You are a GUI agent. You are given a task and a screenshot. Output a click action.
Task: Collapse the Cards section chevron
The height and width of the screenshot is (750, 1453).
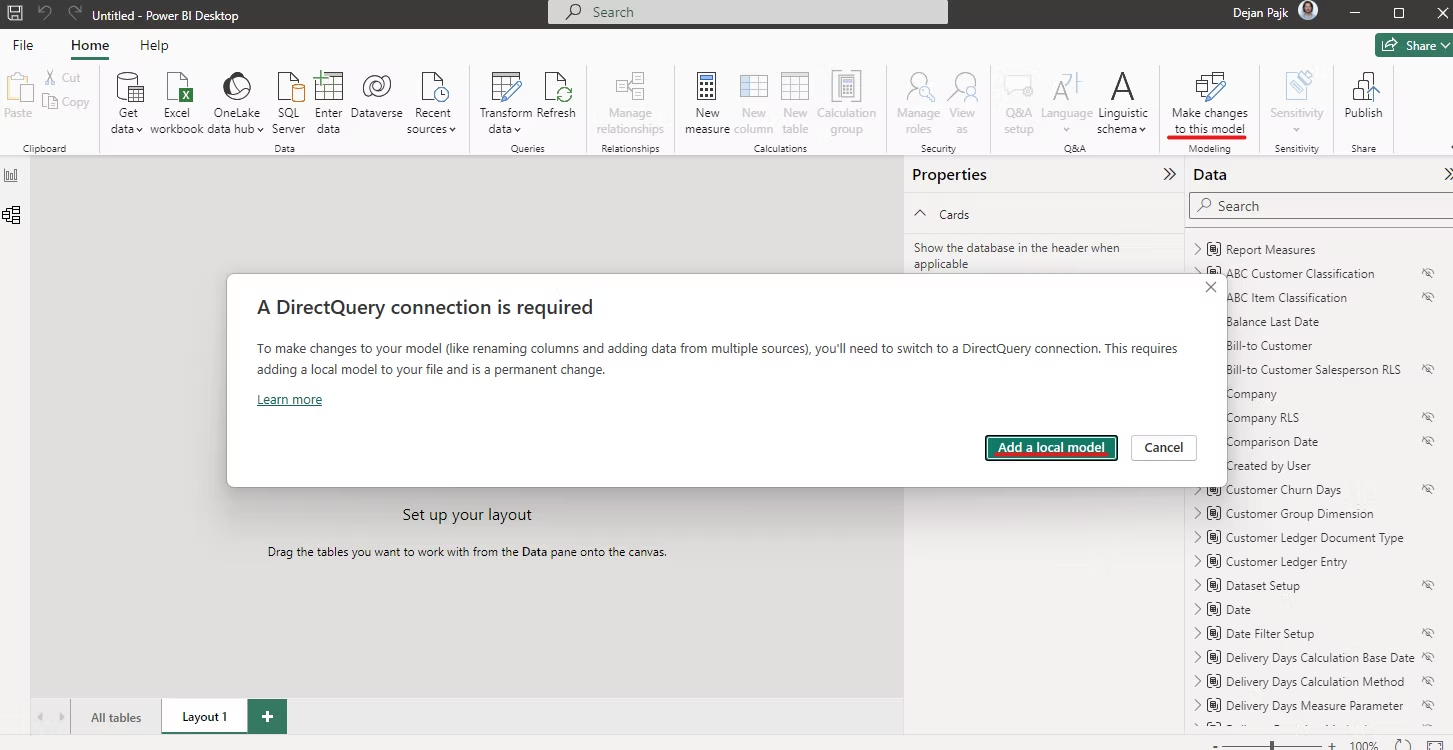click(921, 214)
